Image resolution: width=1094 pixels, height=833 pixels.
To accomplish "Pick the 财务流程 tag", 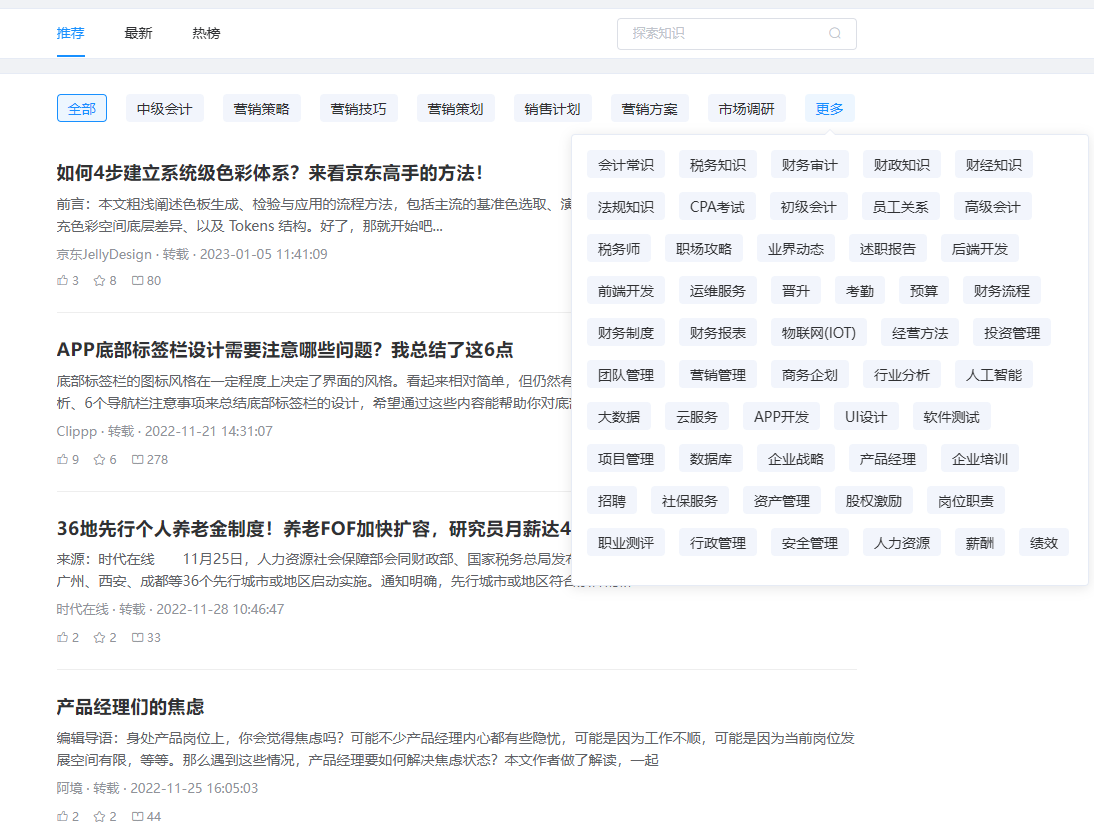I will point(1002,290).
